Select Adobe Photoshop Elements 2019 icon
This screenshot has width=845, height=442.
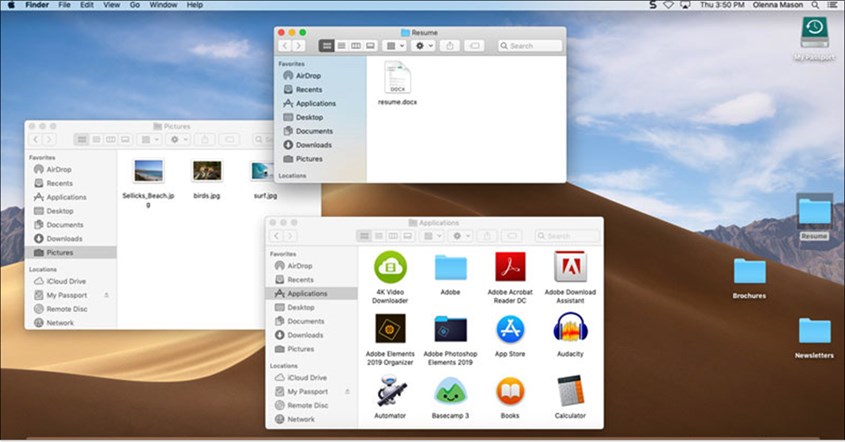coord(451,328)
